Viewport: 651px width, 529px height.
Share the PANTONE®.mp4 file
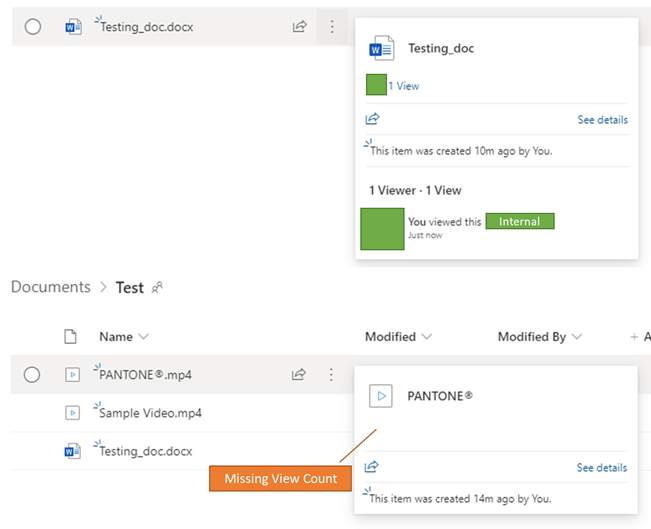point(299,375)
